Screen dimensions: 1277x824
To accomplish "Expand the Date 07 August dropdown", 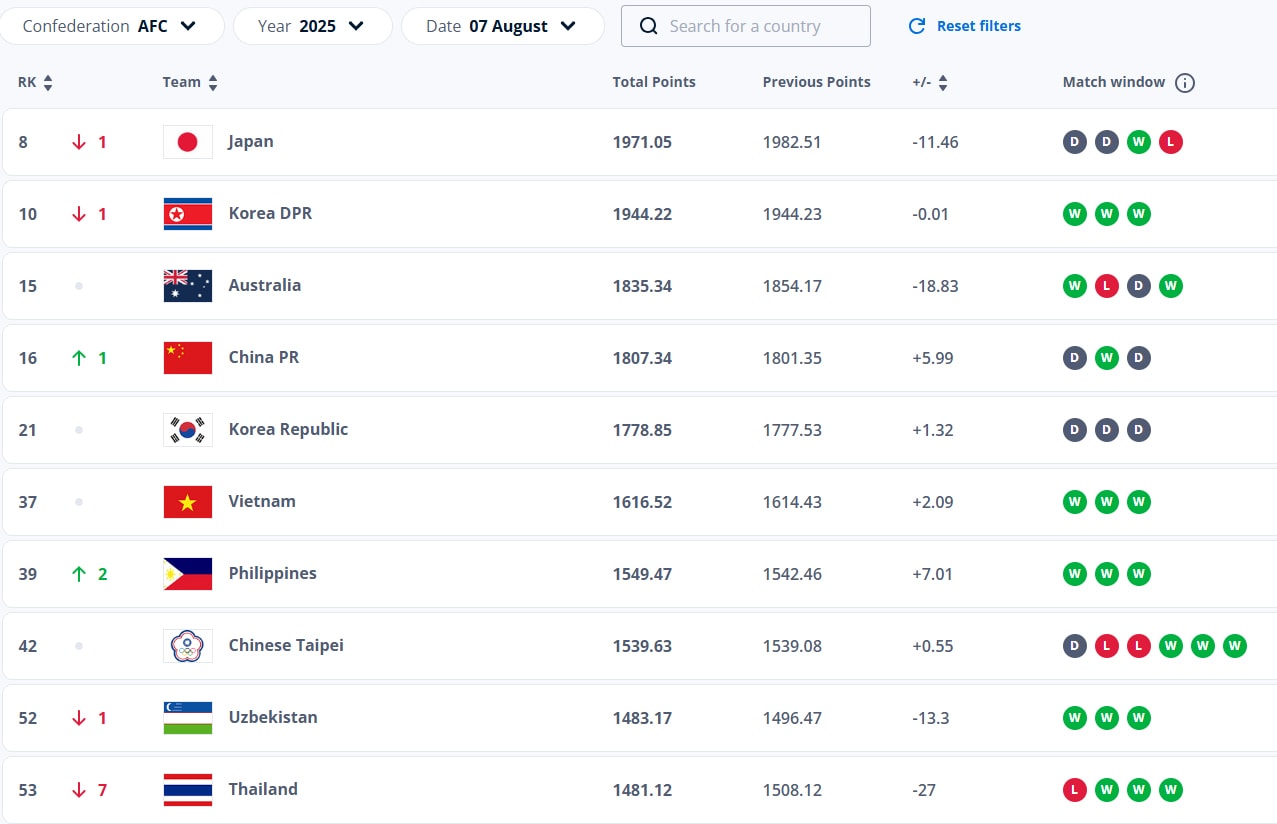I will click(x=502, y=26).
